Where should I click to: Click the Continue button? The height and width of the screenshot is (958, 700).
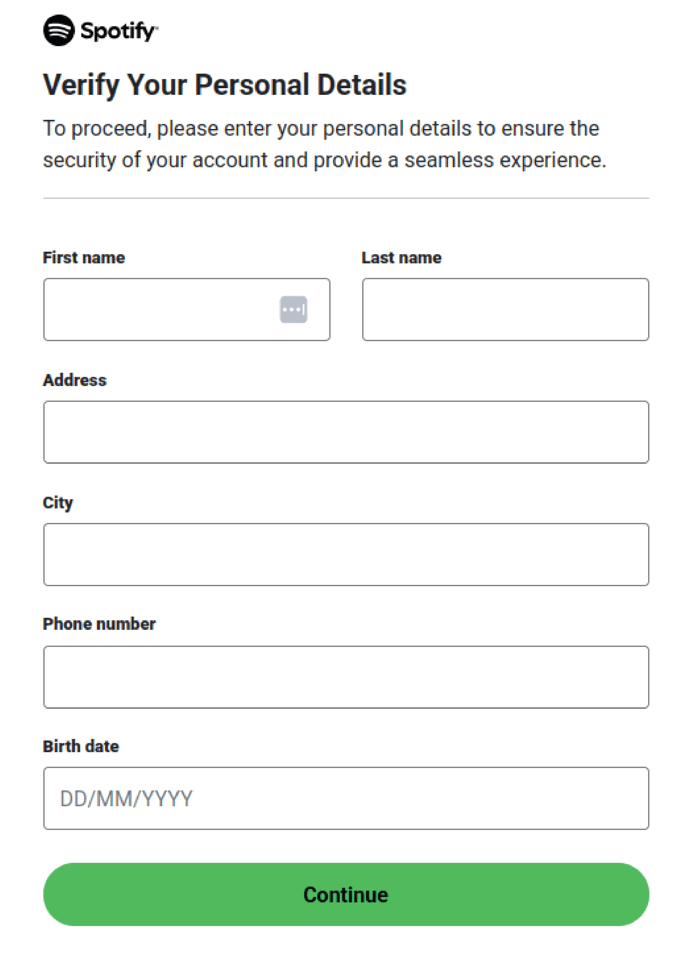[345, 894]
